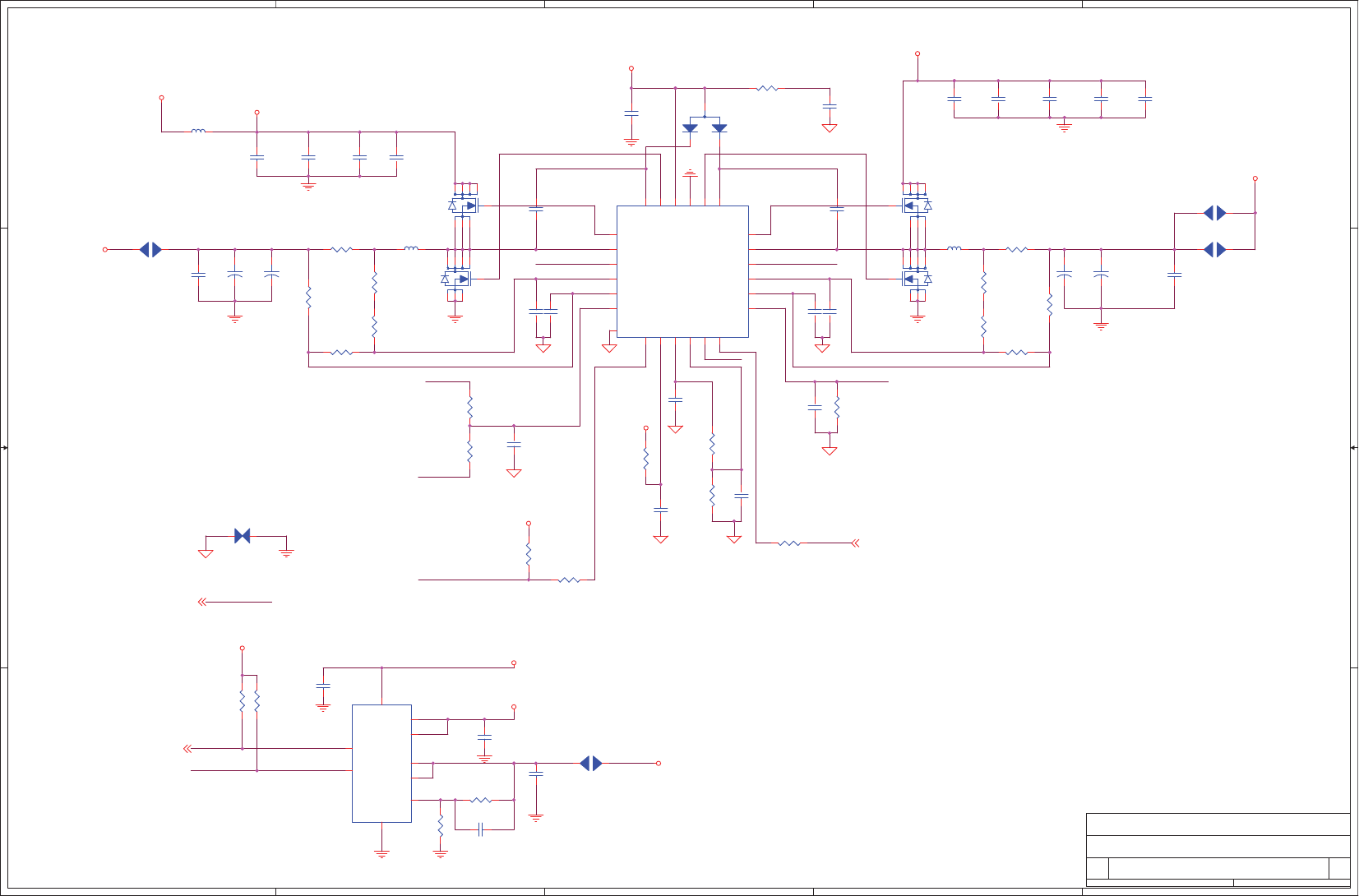Select the upper MOSFET right of the central IC
This screenshot has width=1359, height=896.
pos(917,206)
